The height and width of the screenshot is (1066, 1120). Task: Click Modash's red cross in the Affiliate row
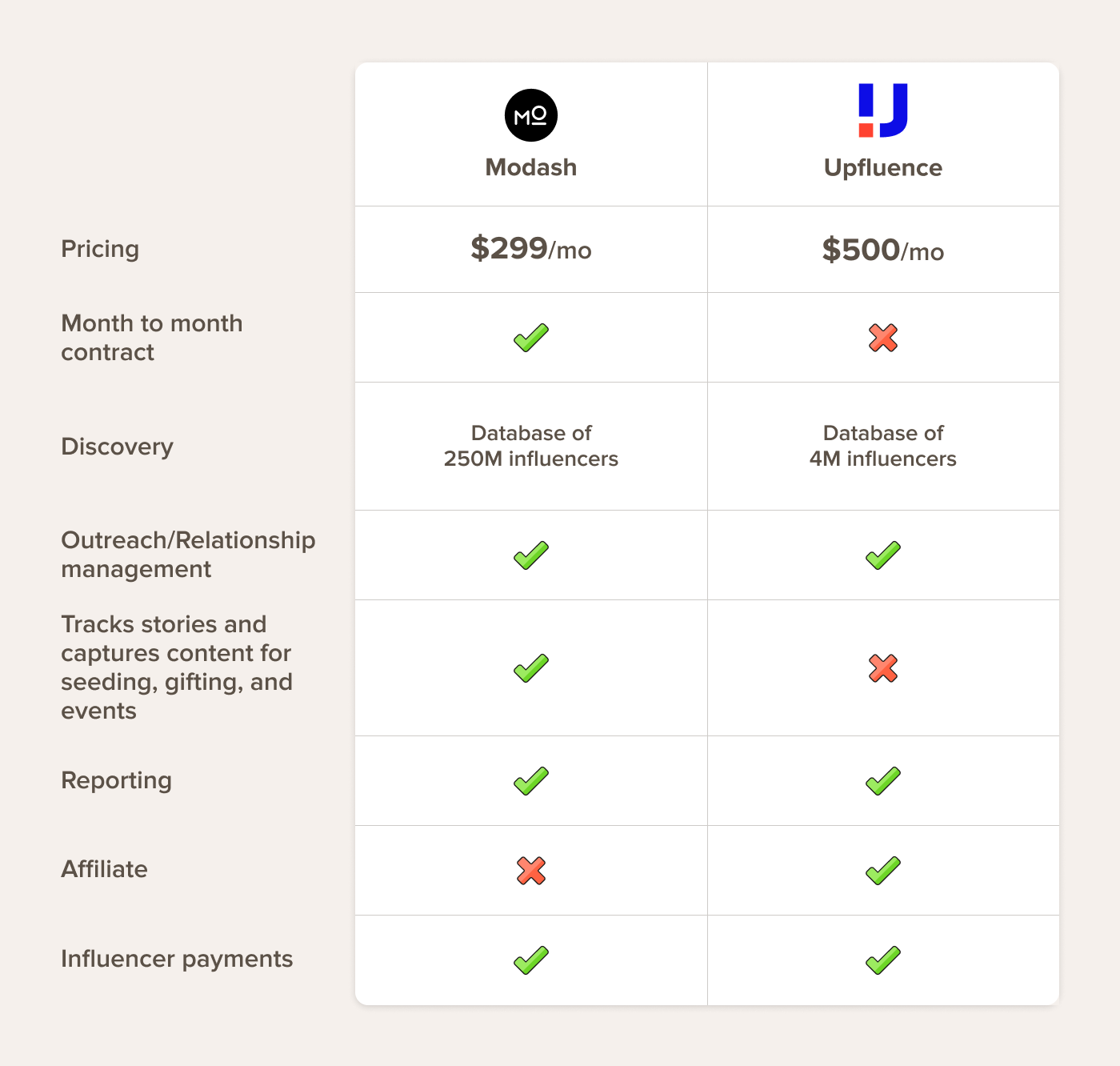coord(531,871)
